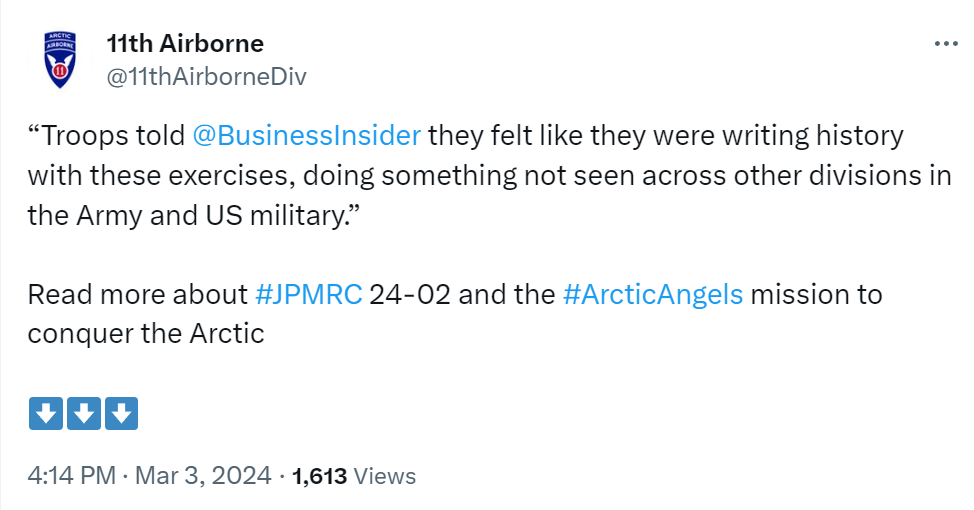Click the "conquer the Arctic" text line
The image size is (974, 510).
pyautogui.click(x=146, y=334)
